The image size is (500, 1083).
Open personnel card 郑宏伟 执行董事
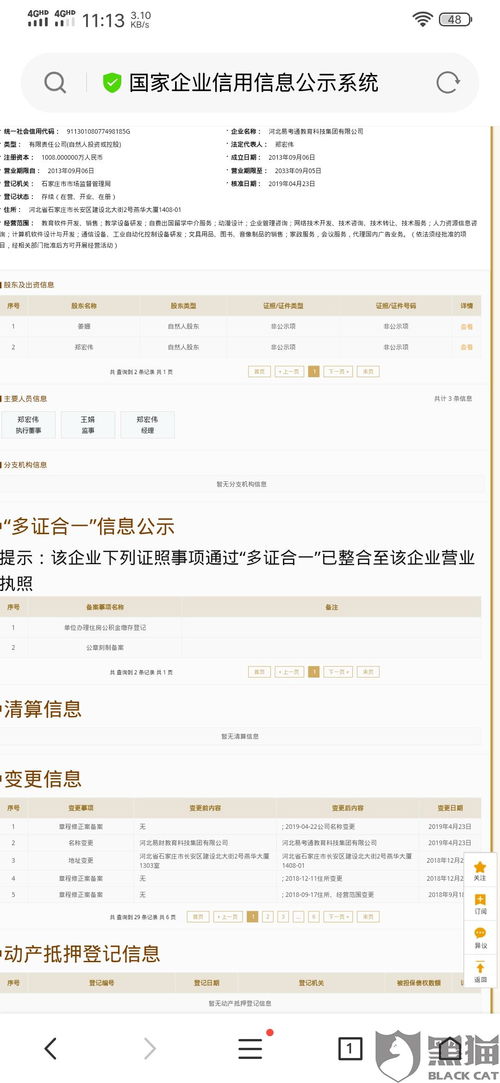[x=28, y=425]
